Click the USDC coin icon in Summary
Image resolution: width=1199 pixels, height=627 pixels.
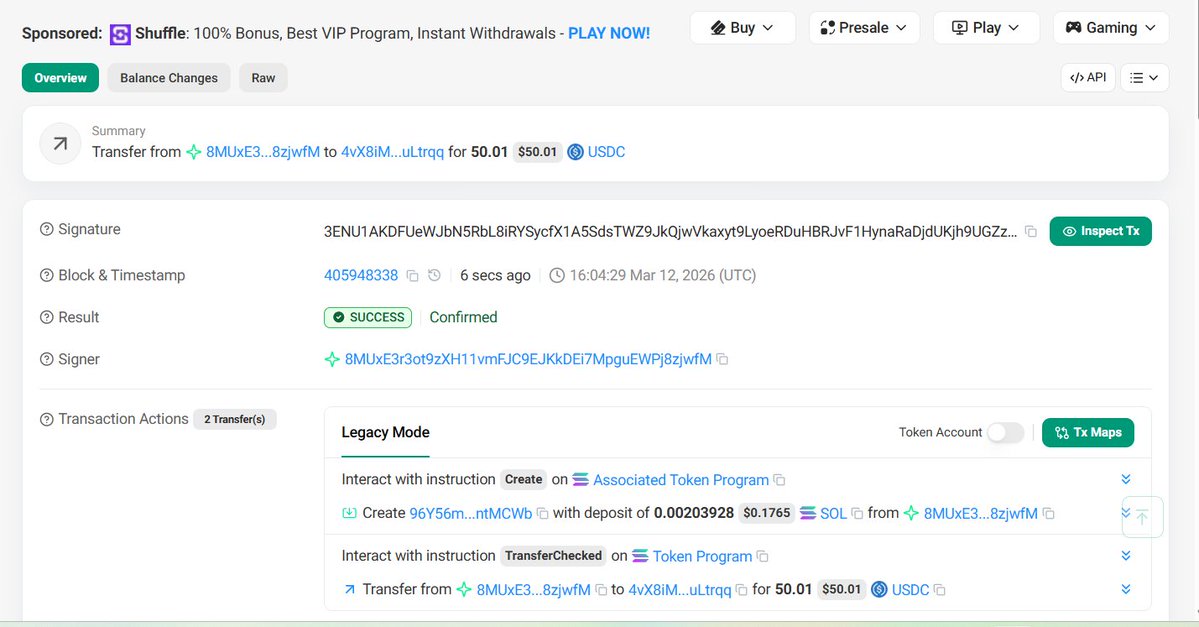tap(575, 152)
